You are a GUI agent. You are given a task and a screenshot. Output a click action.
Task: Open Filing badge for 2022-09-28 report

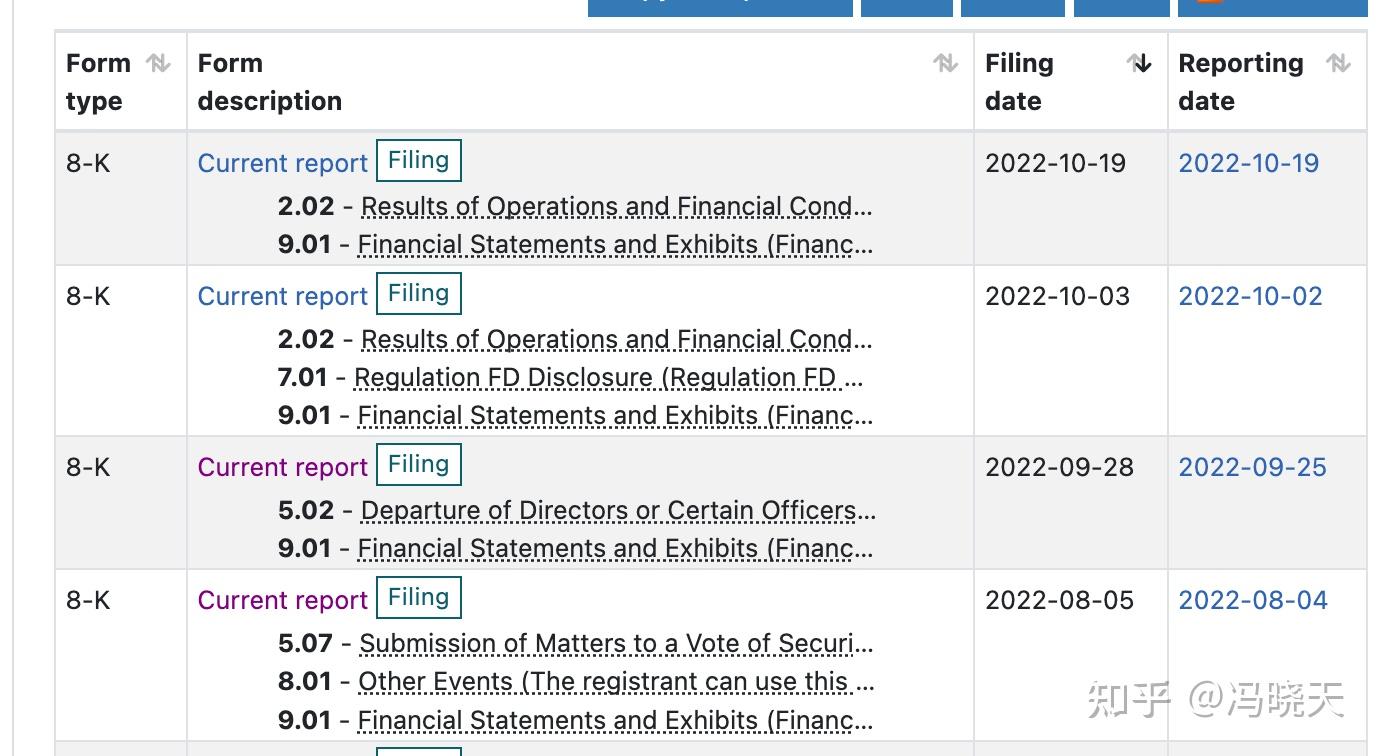pyautogui.click(x=418, y=465)
